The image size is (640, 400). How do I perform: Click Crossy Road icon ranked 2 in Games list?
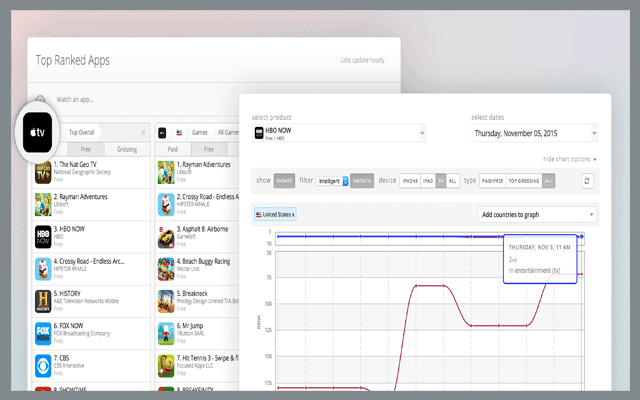pyautogui.click(x=166, y=204)
